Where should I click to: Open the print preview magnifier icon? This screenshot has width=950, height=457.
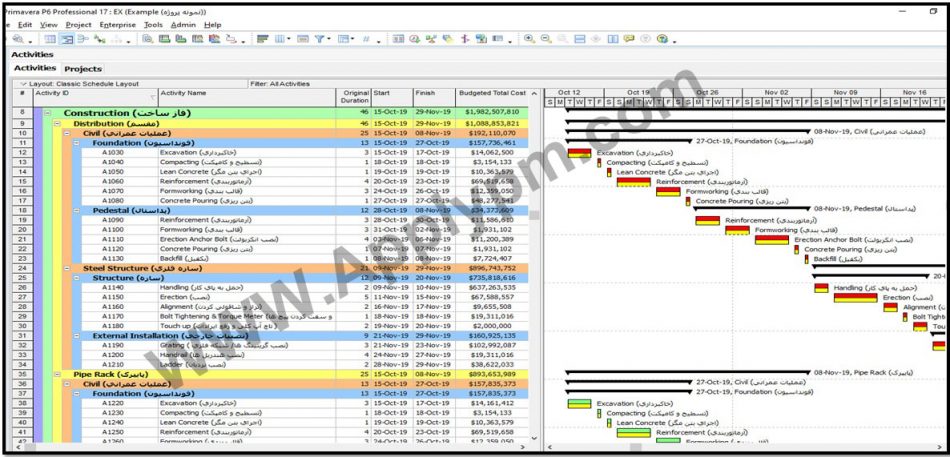(x=18, y=39)
